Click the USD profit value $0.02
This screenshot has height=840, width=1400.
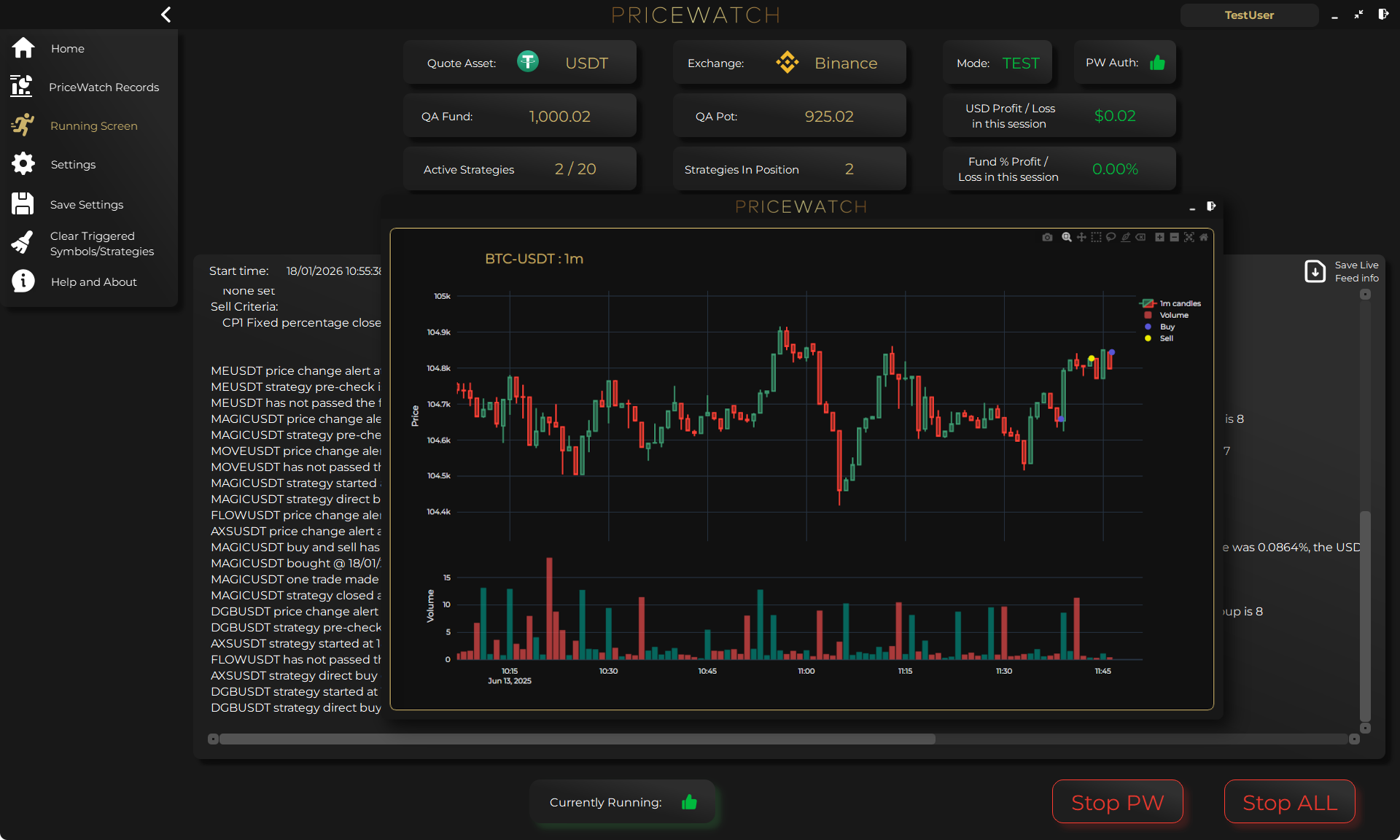tap(1115, 115)
